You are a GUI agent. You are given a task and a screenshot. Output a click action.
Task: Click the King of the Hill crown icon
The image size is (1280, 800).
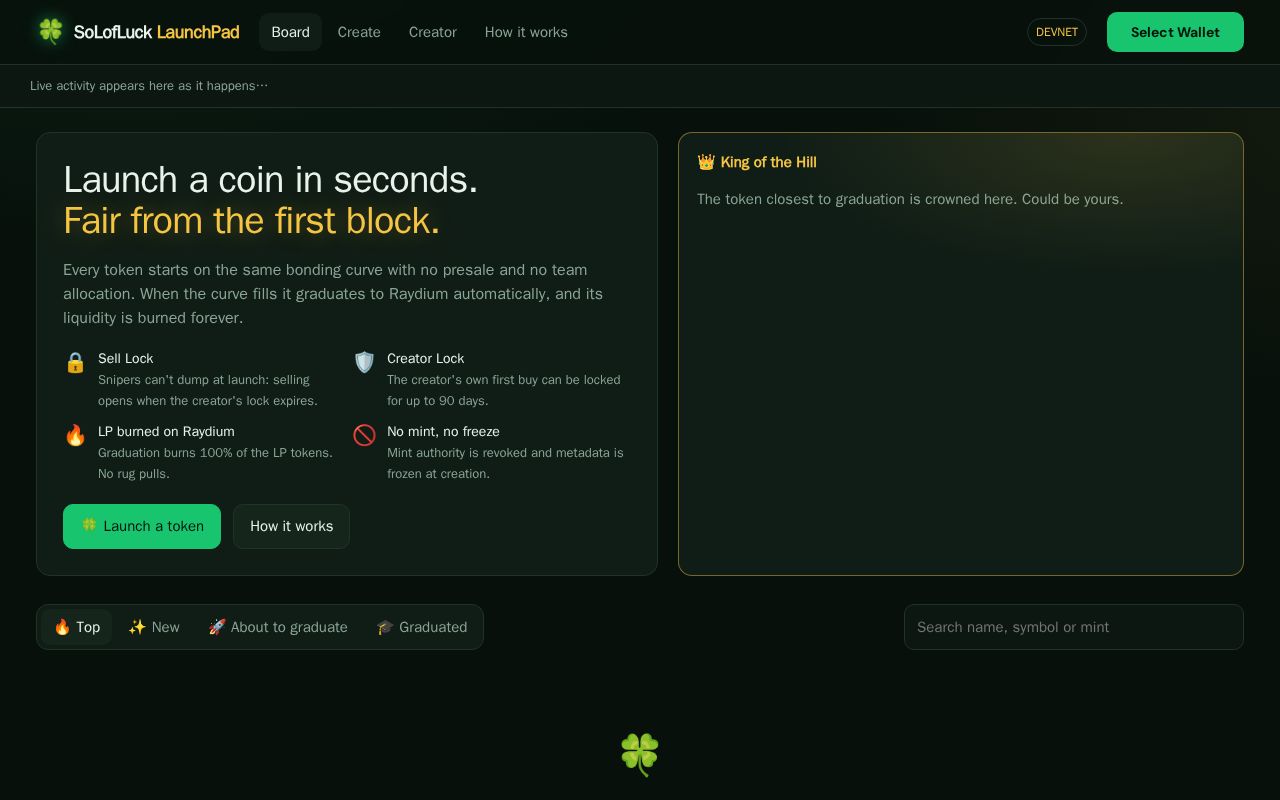tap(706, 162)
